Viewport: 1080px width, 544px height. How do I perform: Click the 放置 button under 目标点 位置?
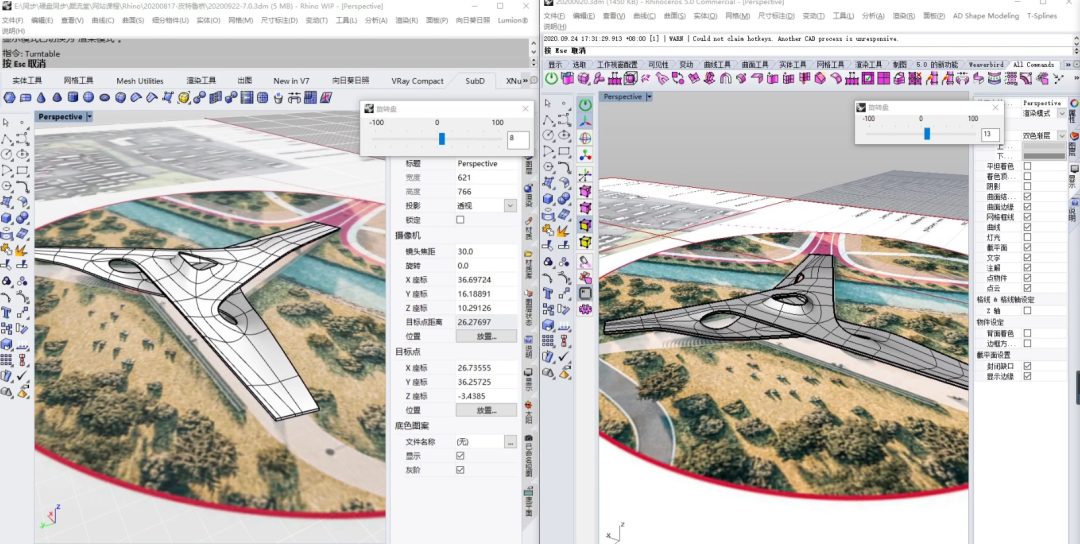[486, 410]
